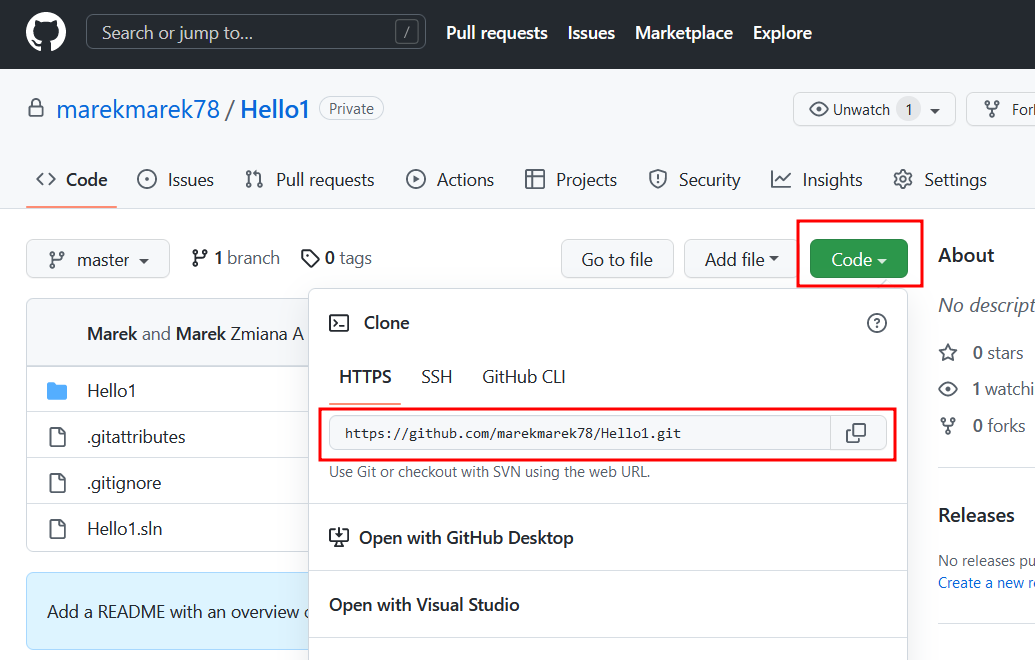Open the repository Settings tab

click(x=940, y=180)
